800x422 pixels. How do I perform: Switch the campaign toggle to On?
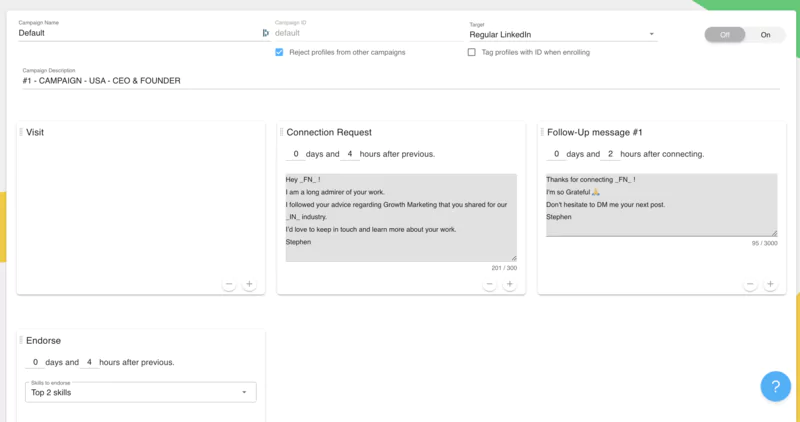(766, 34)
